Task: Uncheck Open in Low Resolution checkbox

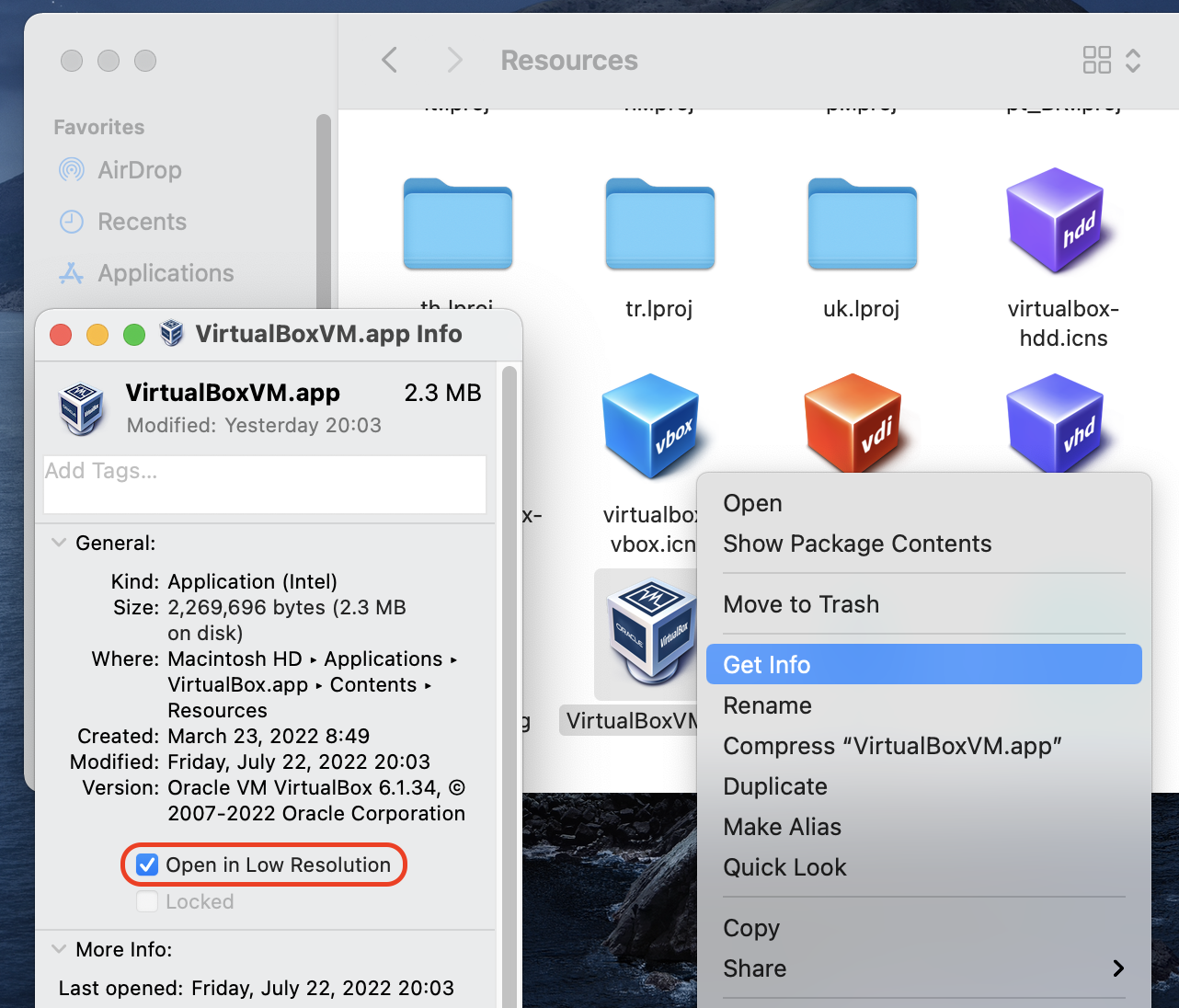Action: 147,865
